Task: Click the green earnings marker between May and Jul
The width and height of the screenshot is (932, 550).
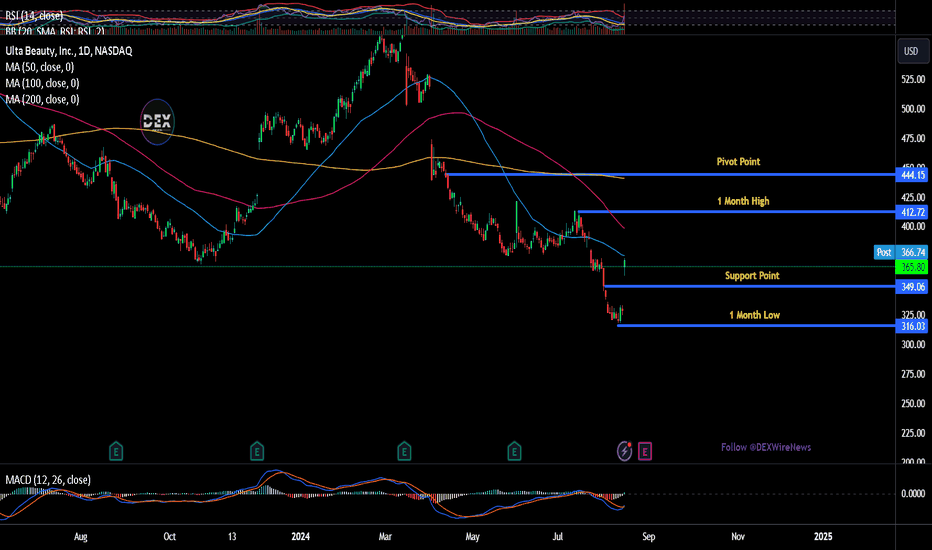Action: (514, 451)
